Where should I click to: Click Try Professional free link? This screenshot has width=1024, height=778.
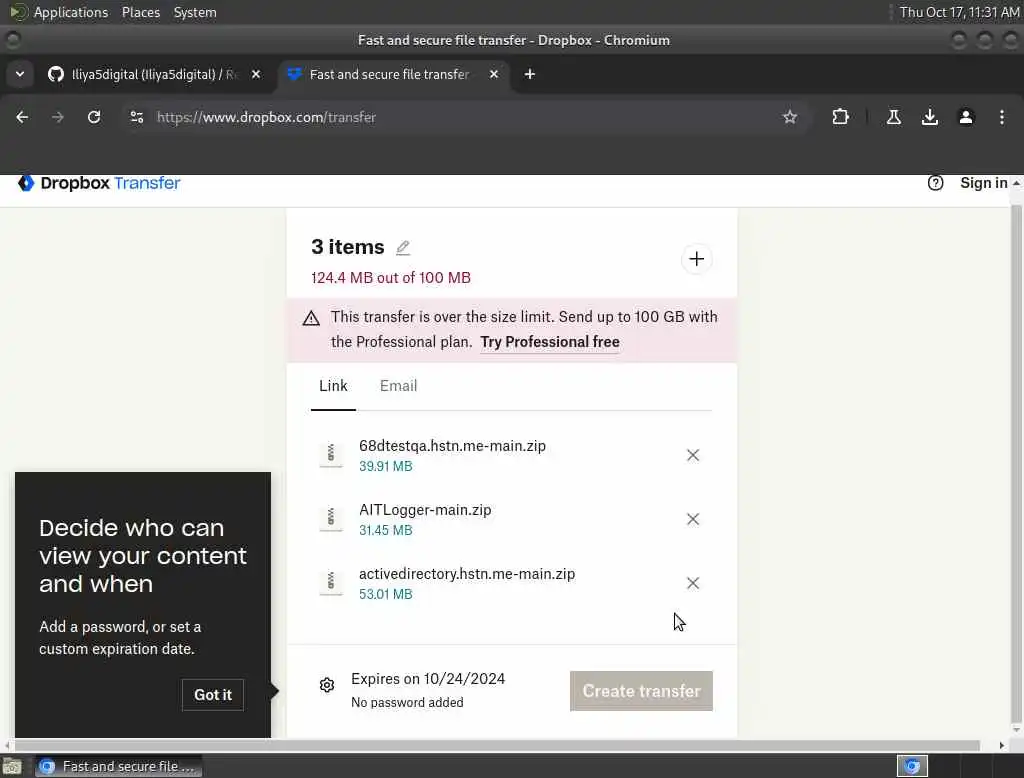(x=550, y=342)
